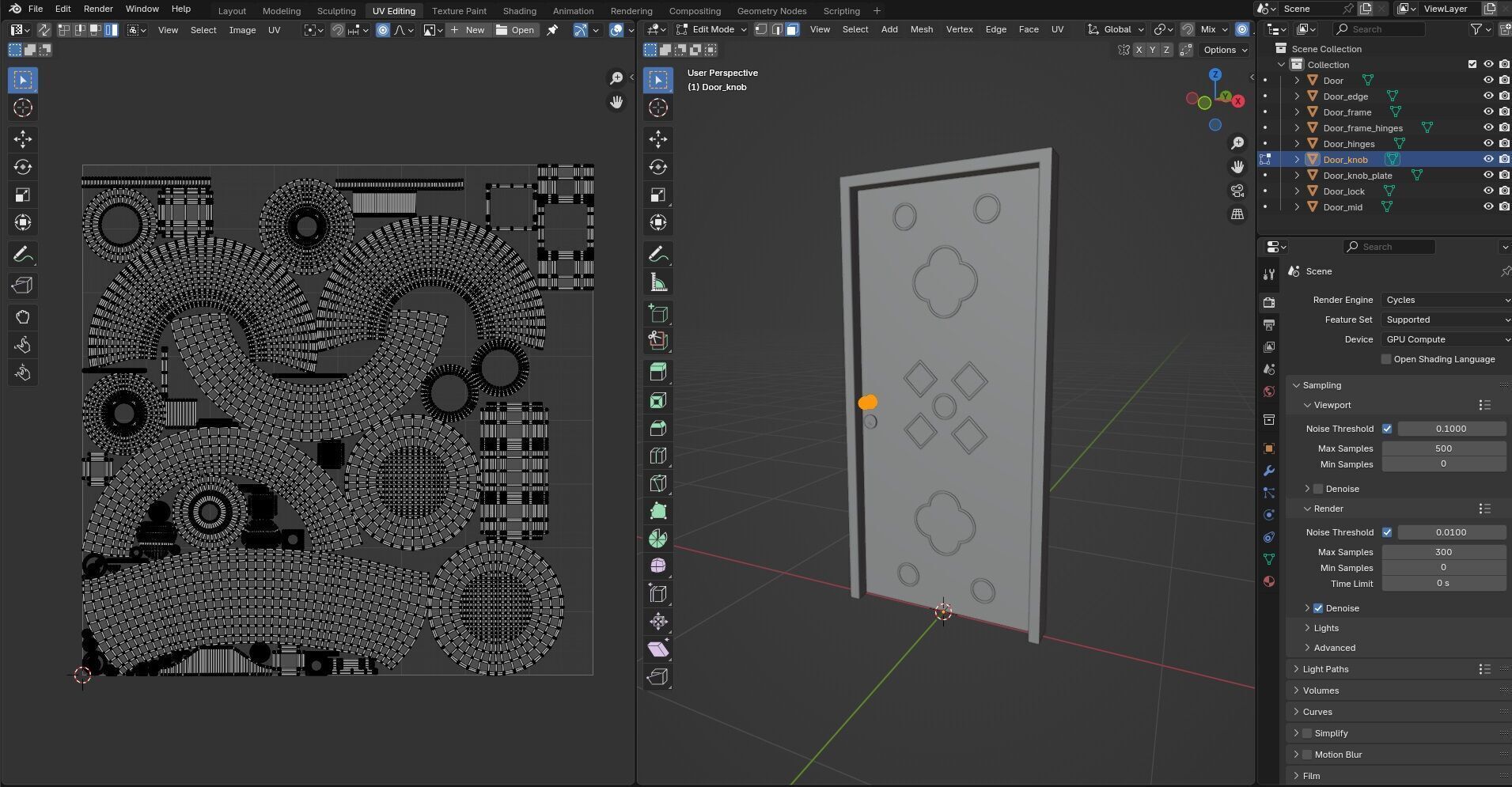Click the Z axis on navigation gizmo

point(1215,74)
